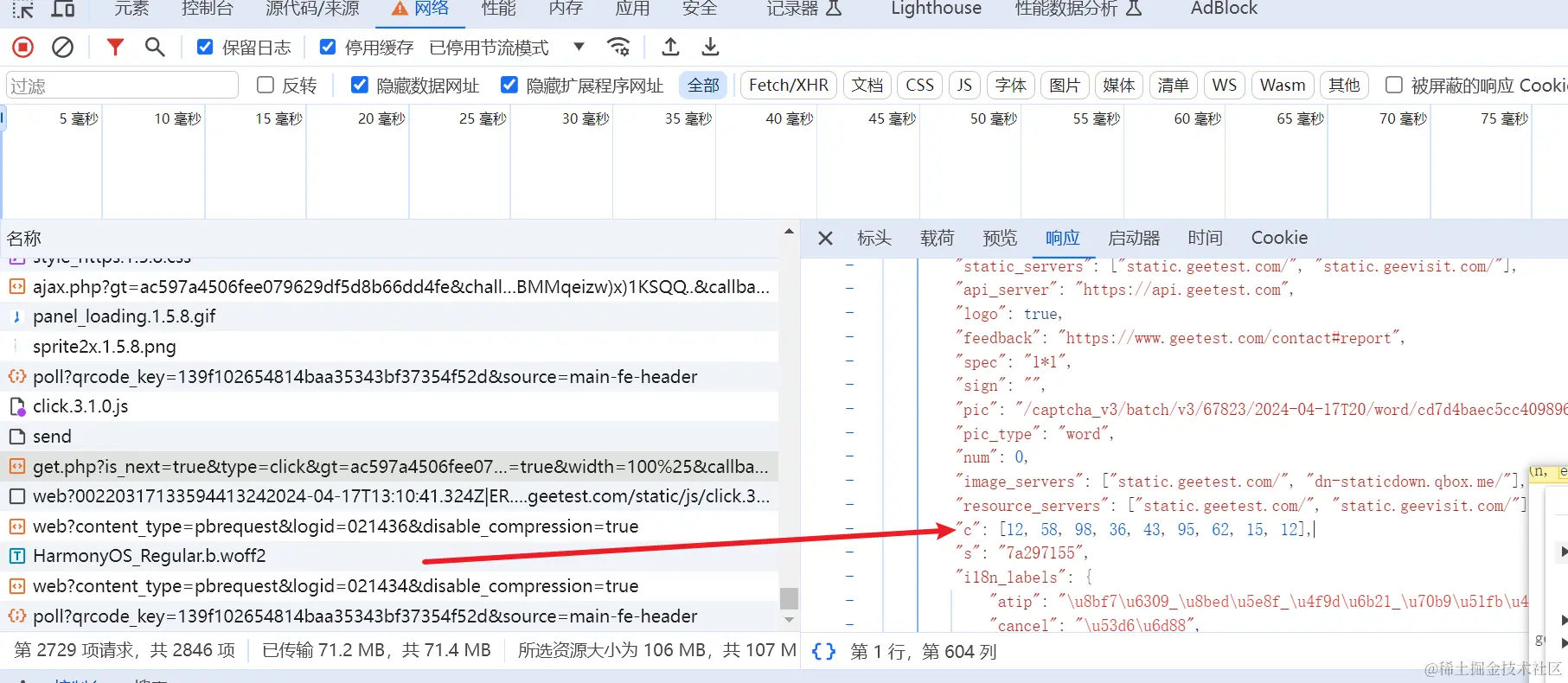This screenshot has height=683, width=1568.
Task: Clear the network log
Action: [x=62, y=48]
